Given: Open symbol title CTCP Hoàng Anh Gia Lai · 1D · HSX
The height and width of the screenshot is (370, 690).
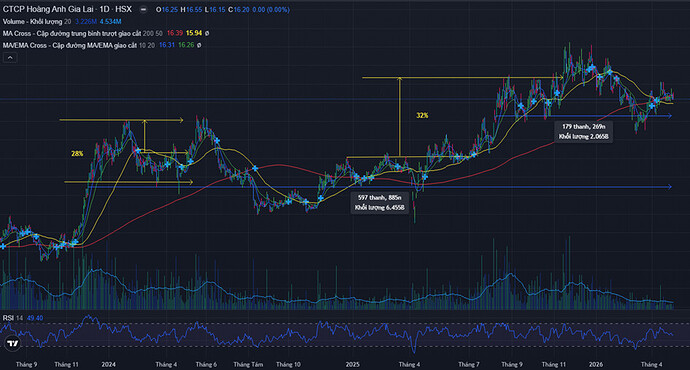Looking at the screenshot, I should [x=67, y=9].
